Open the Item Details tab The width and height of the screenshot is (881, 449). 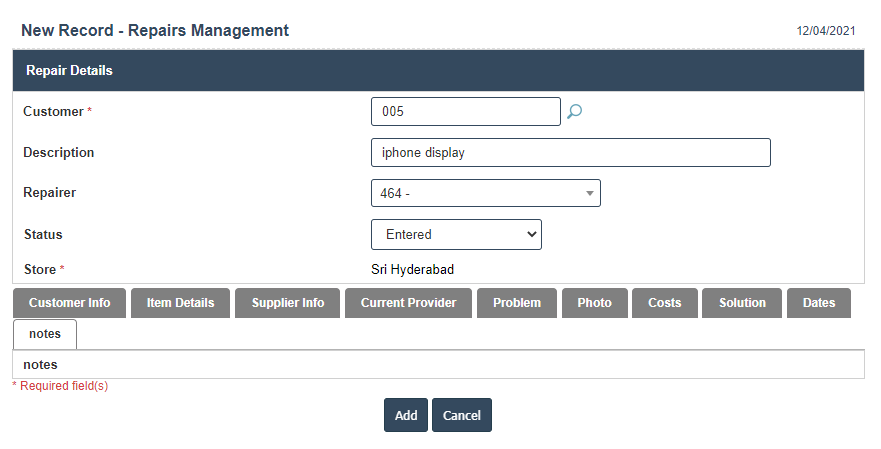(x=180, y=303)
